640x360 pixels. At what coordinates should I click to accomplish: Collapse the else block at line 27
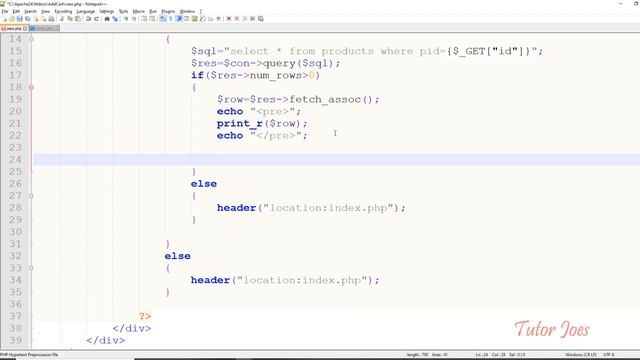pos(31,196)
